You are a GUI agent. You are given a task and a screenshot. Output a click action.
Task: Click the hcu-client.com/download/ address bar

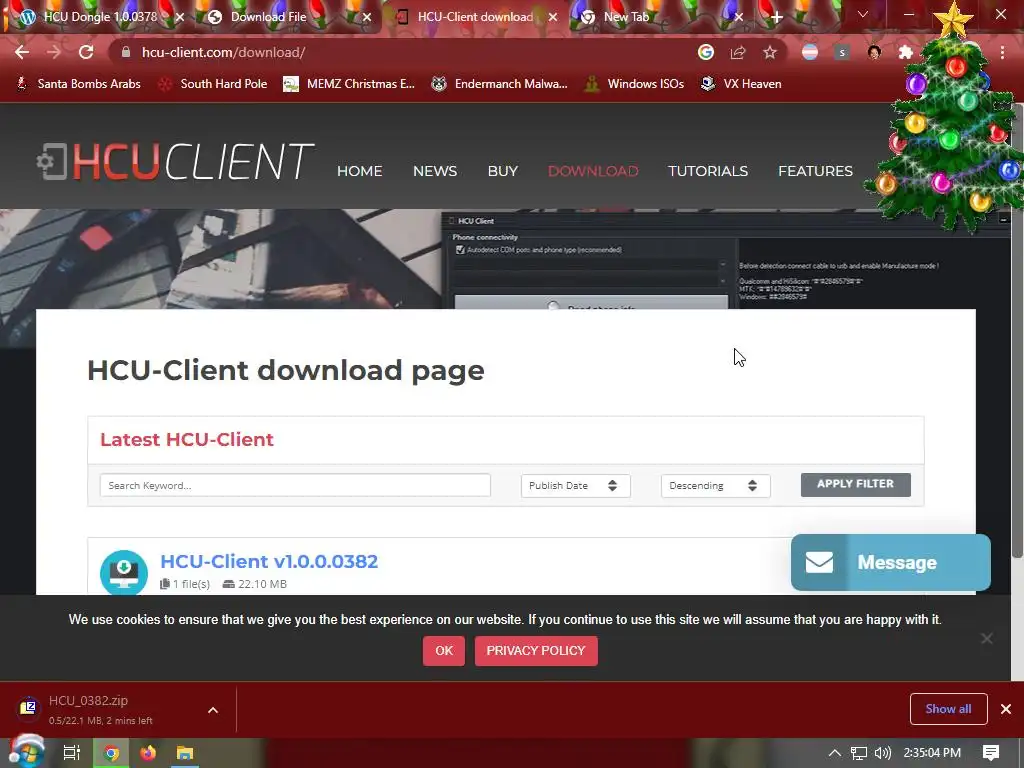[x=405, y=52]
